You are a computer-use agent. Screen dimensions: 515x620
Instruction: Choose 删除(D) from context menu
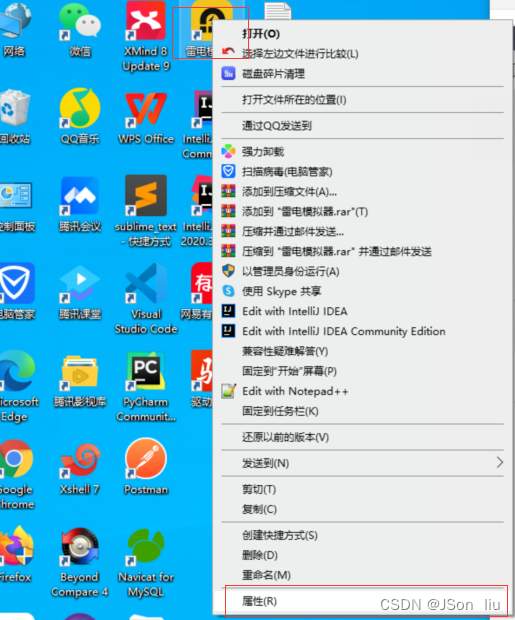(259, 555)
